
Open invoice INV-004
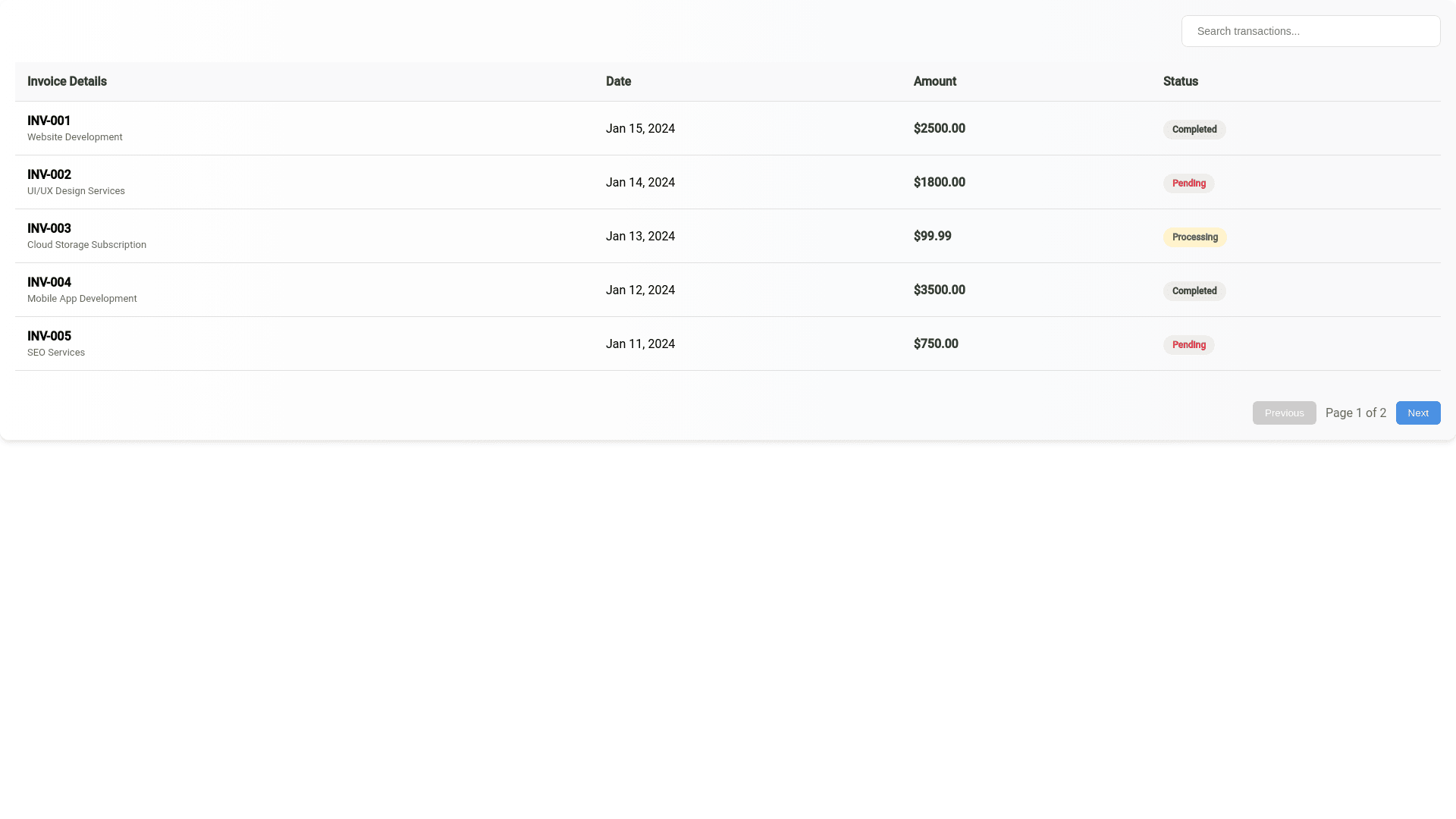tap(49, 283)
